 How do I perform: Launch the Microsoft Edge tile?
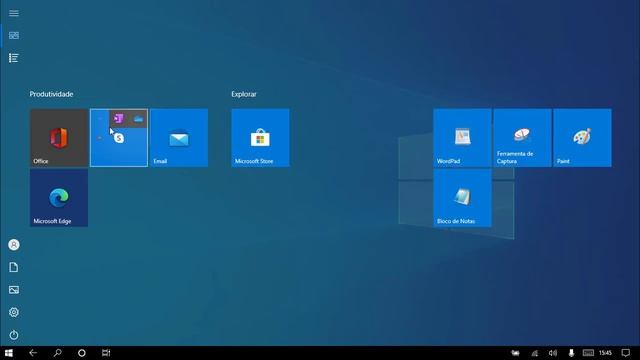point(59,198)
